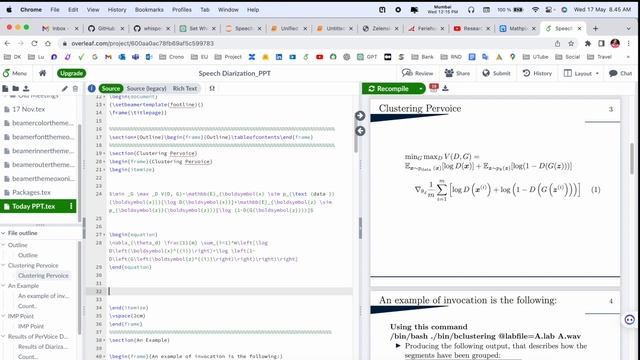Fold code at line 19

pos(105,153)
